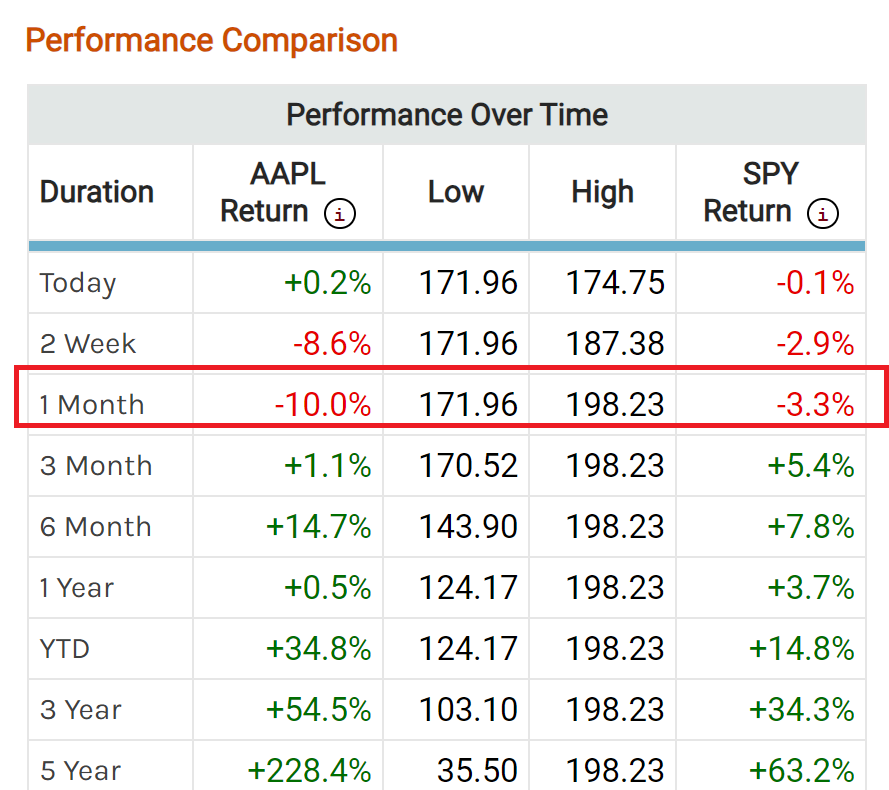
Task: Click the +0.5% AAPL one-year return
Action: pos(328,588)
